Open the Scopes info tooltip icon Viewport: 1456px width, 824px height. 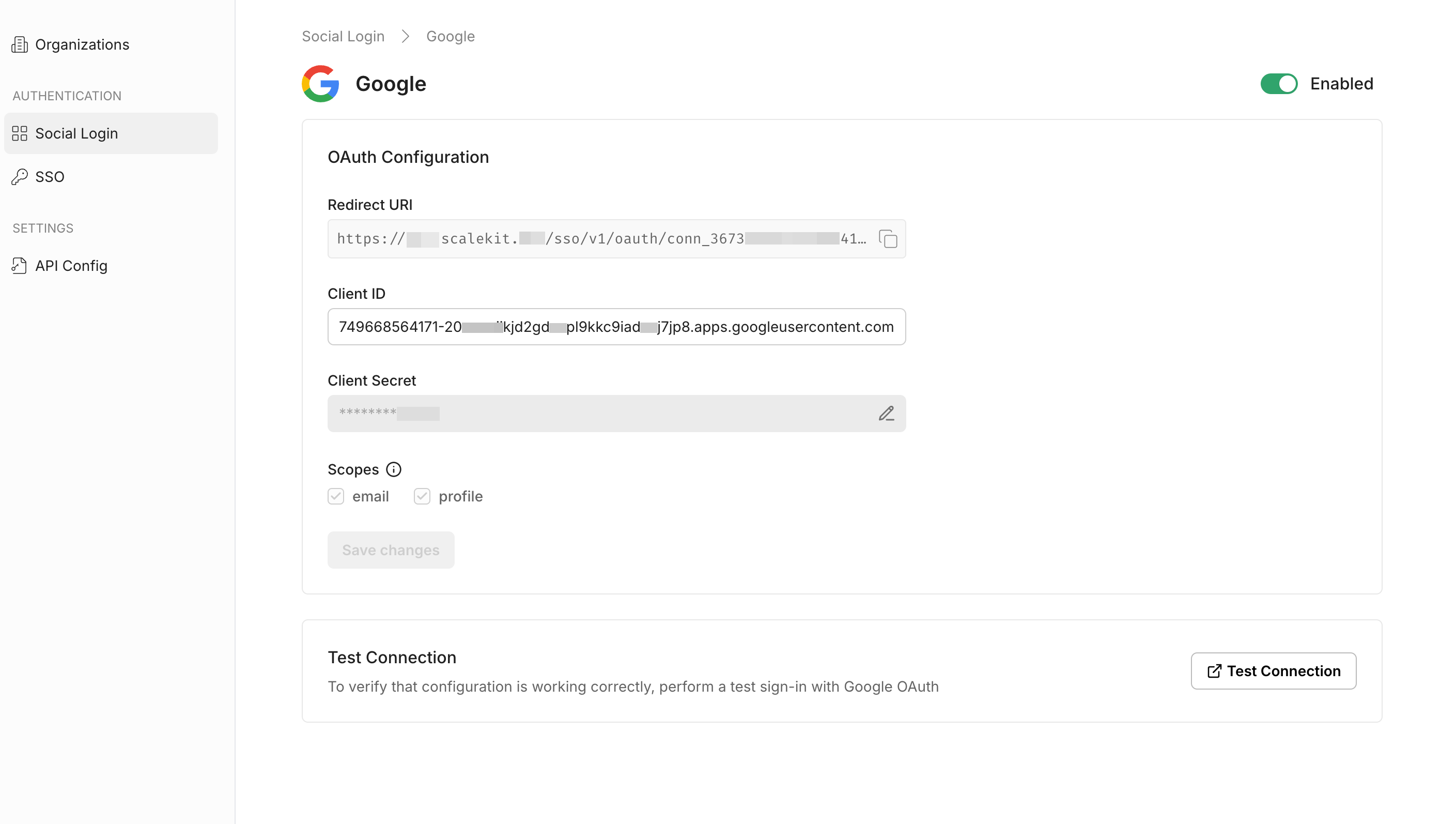[x=394, y=469]
